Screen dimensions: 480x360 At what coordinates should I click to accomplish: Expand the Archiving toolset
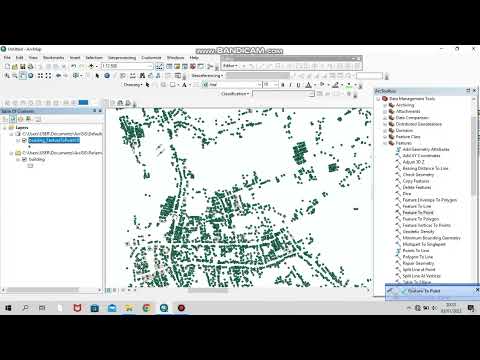tap(385, 105)
